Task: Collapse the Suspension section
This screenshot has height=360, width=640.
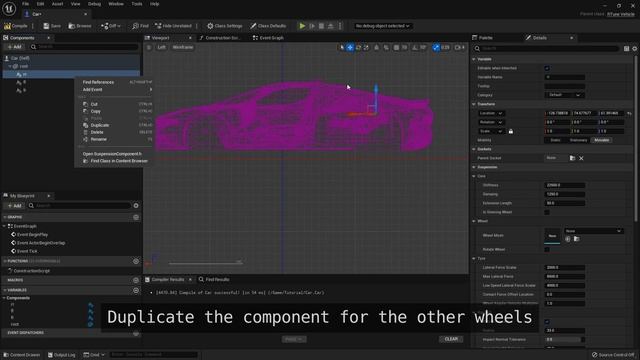Action: pos(474,167)
